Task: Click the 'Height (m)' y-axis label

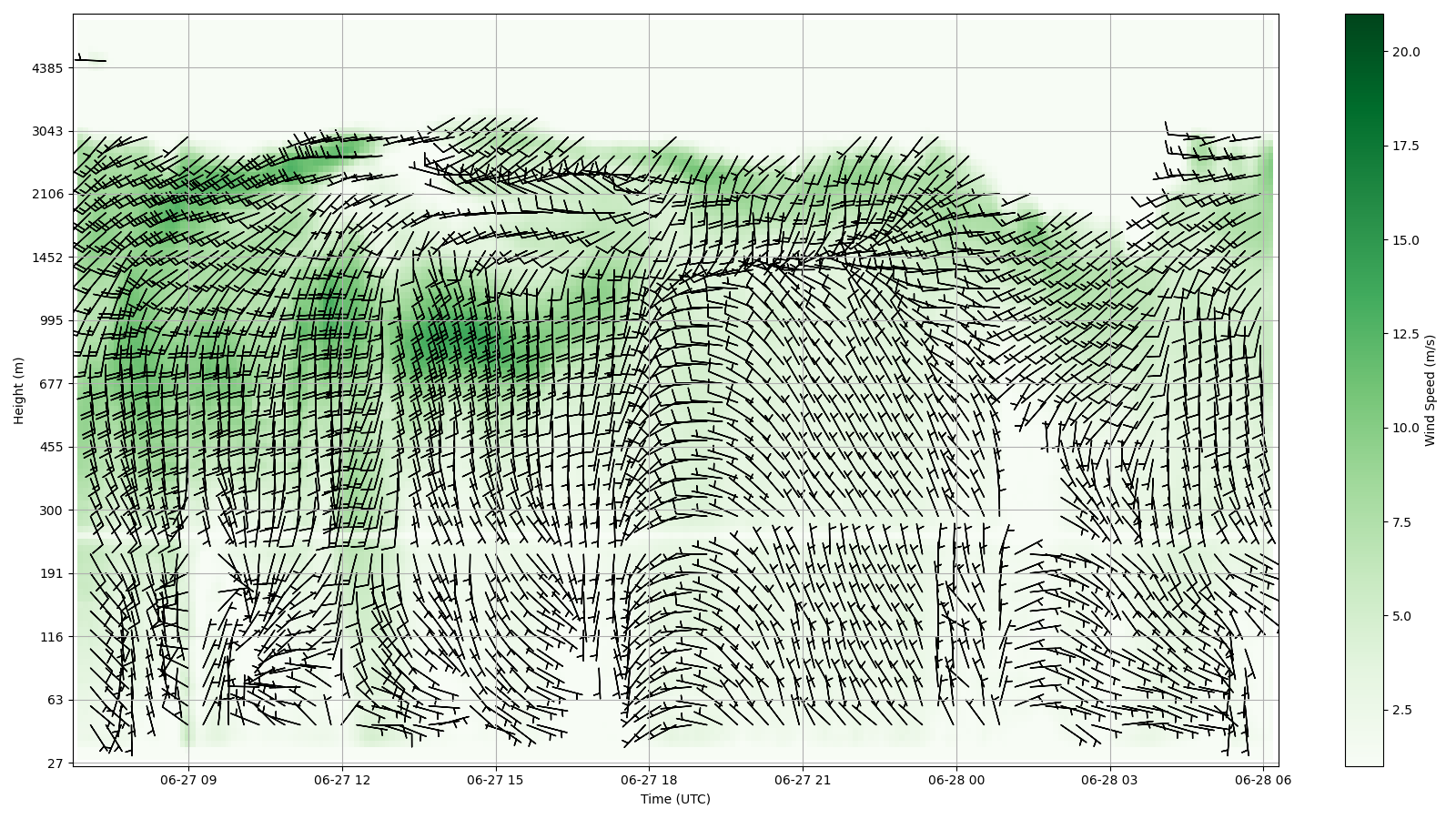Action: coord(19,390)
